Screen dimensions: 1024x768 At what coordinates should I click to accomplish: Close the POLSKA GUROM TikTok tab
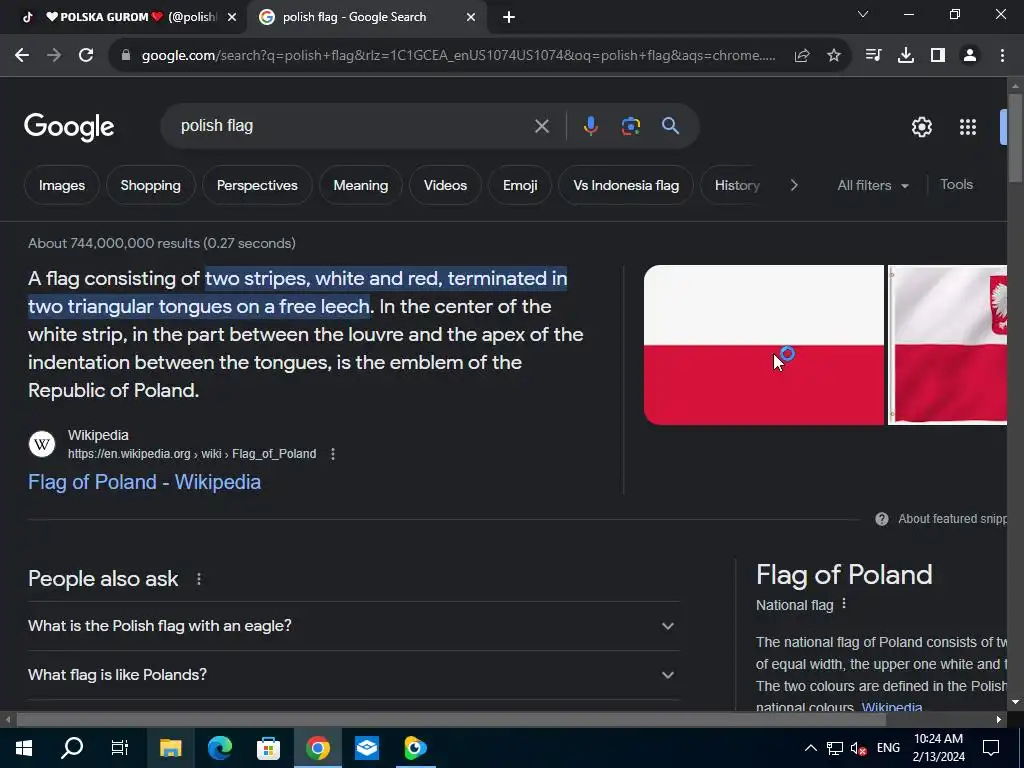[232, 18]
